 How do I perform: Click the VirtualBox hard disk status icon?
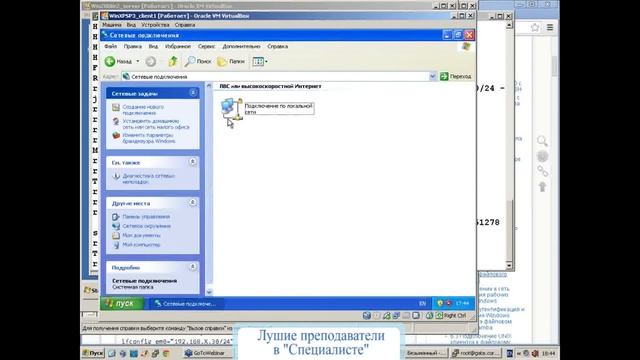(367, 316)
